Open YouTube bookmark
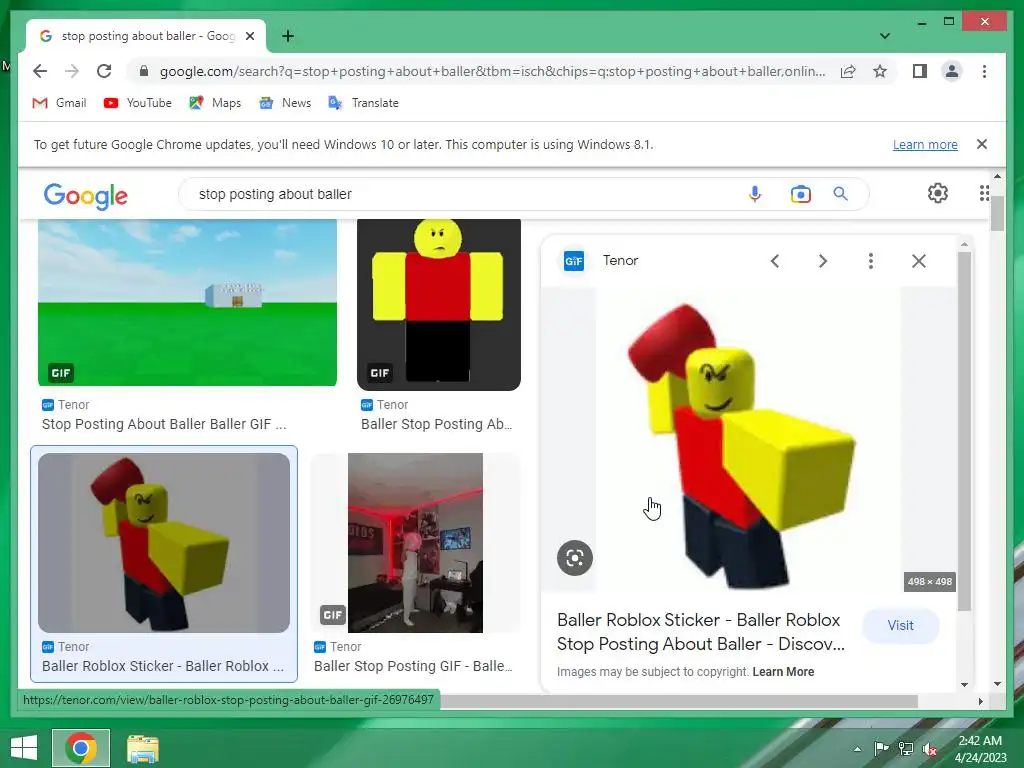 [138, 103]
